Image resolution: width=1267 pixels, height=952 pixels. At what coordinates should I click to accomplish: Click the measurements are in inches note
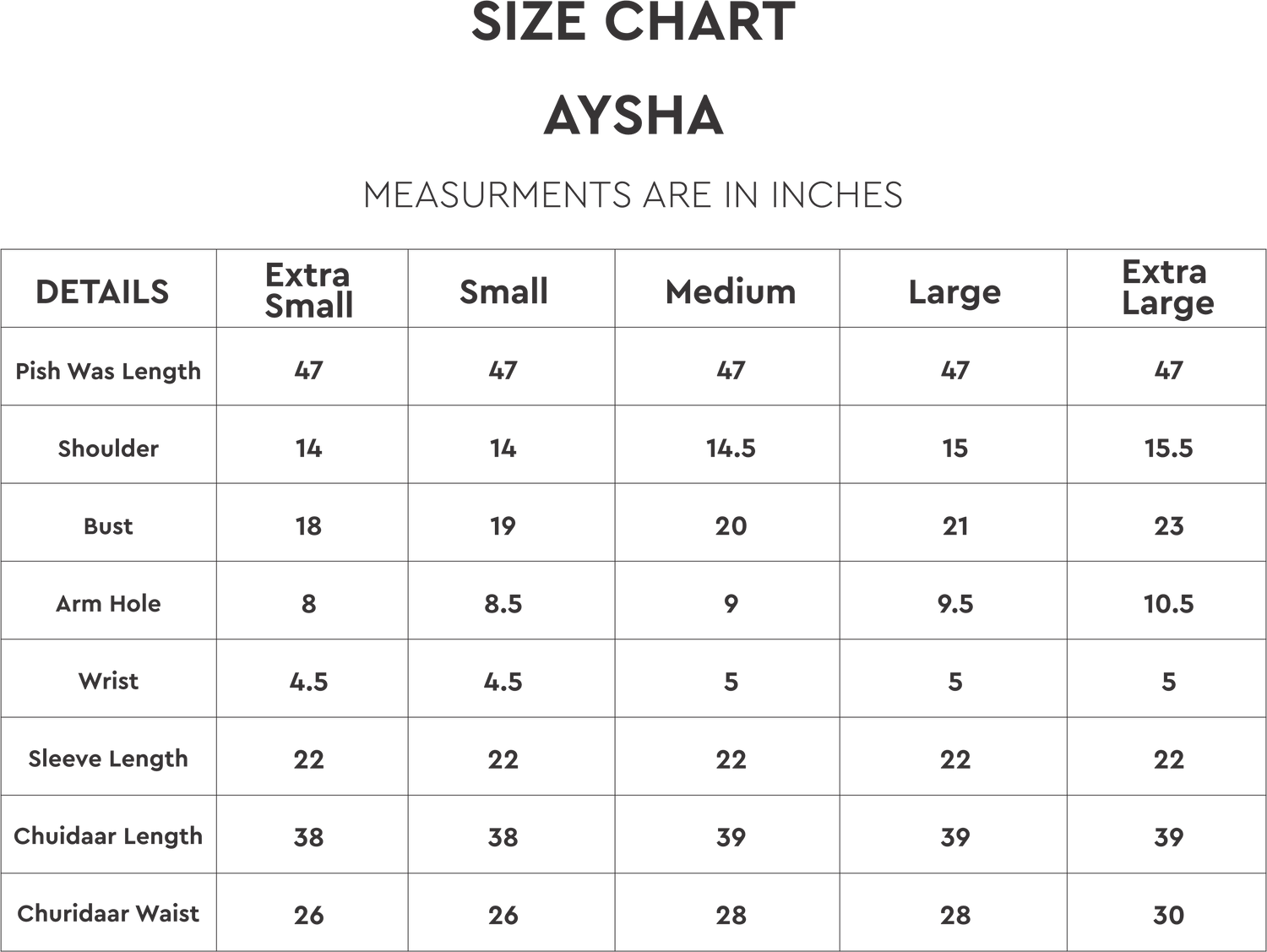633,194
